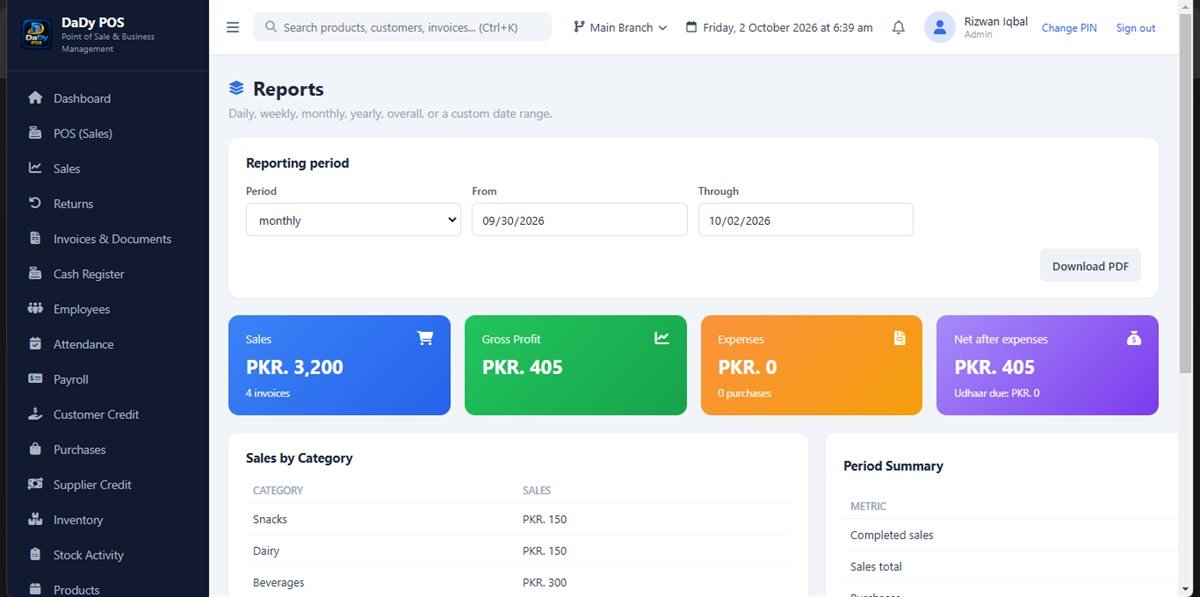The height and width of the screenshot is (597, 1200).
Task: Click the Sign out link
Action: (x=1135, y=28)
